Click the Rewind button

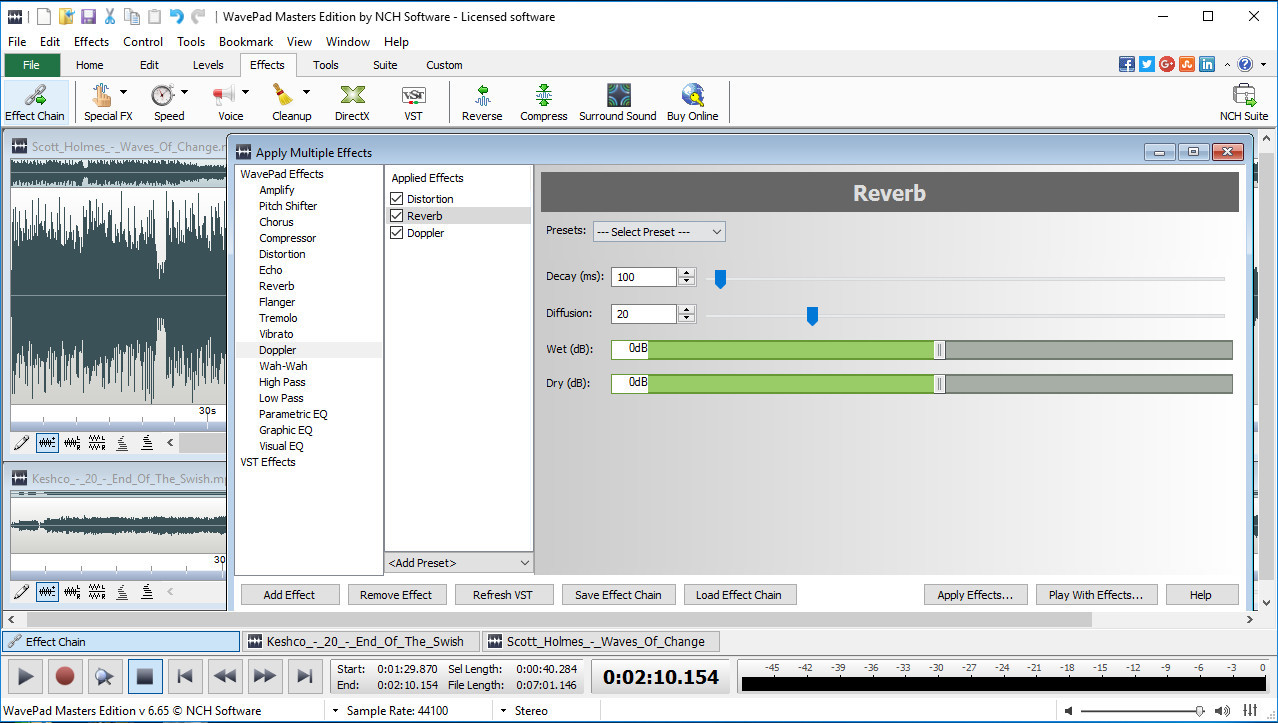(x=225, y=677)
